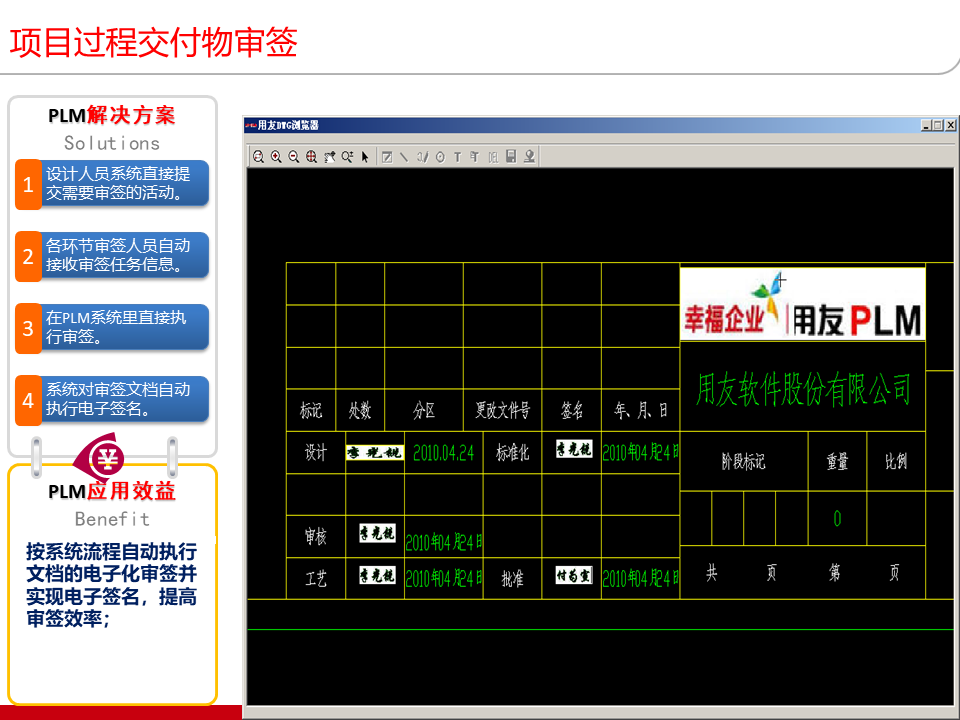Maximize the DWG viewer window
The height and width of the screenshot is (720, 960).
click(x=938, y=125)
